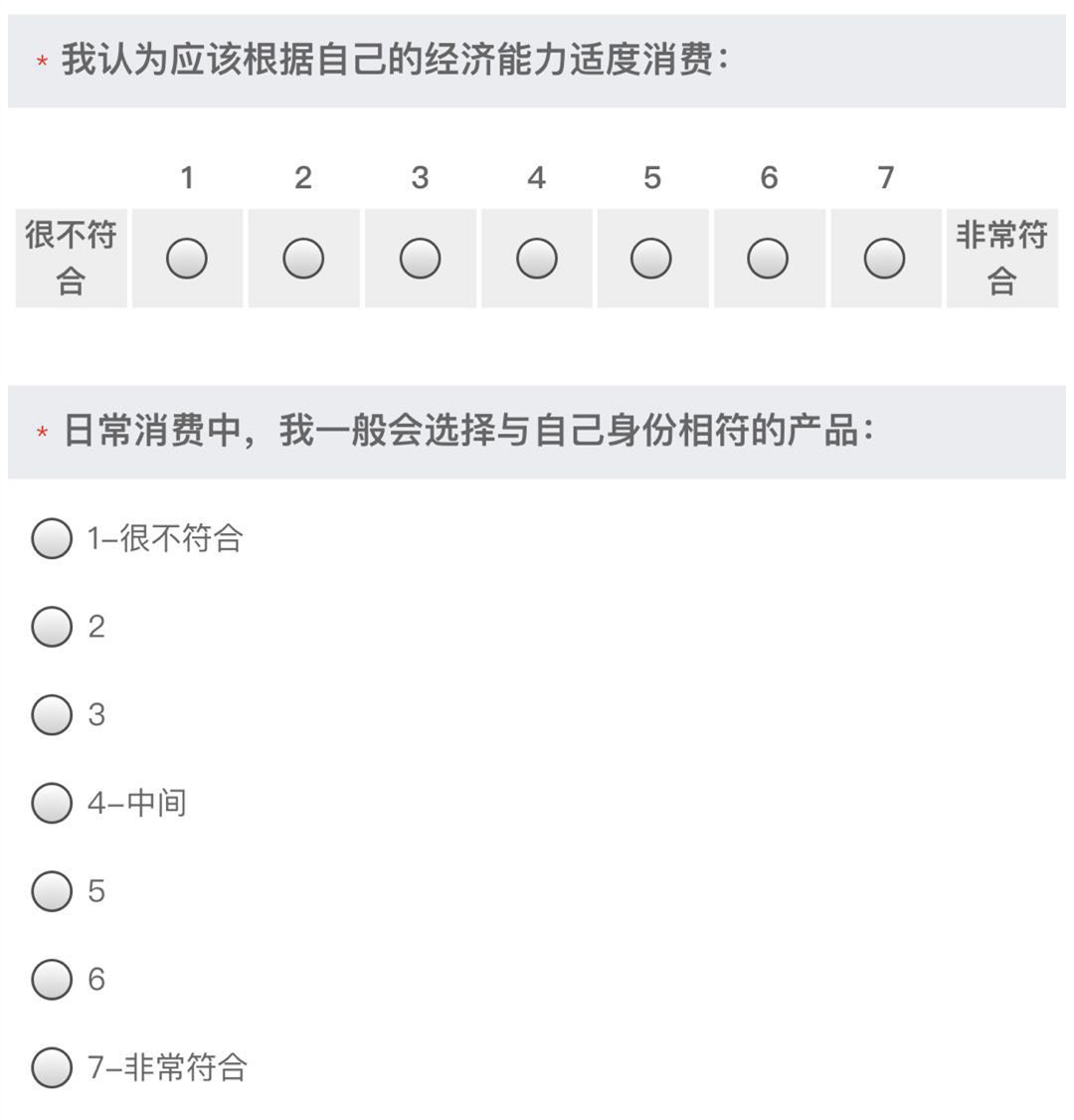
Task: Select rating 1 for the 适度消费 question
Action: click(187, 259)
